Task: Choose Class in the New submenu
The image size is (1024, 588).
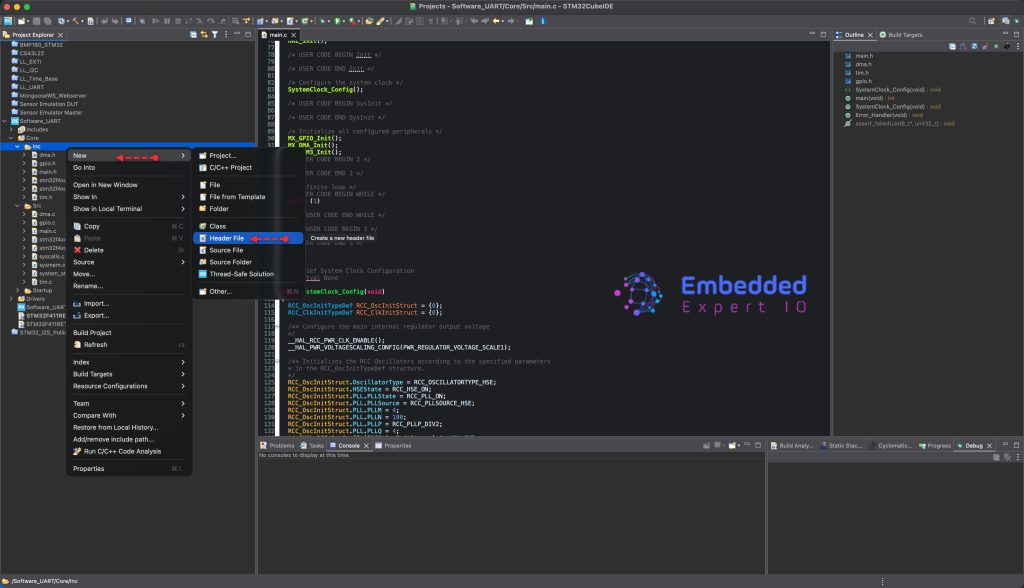Action: (248, 226)
